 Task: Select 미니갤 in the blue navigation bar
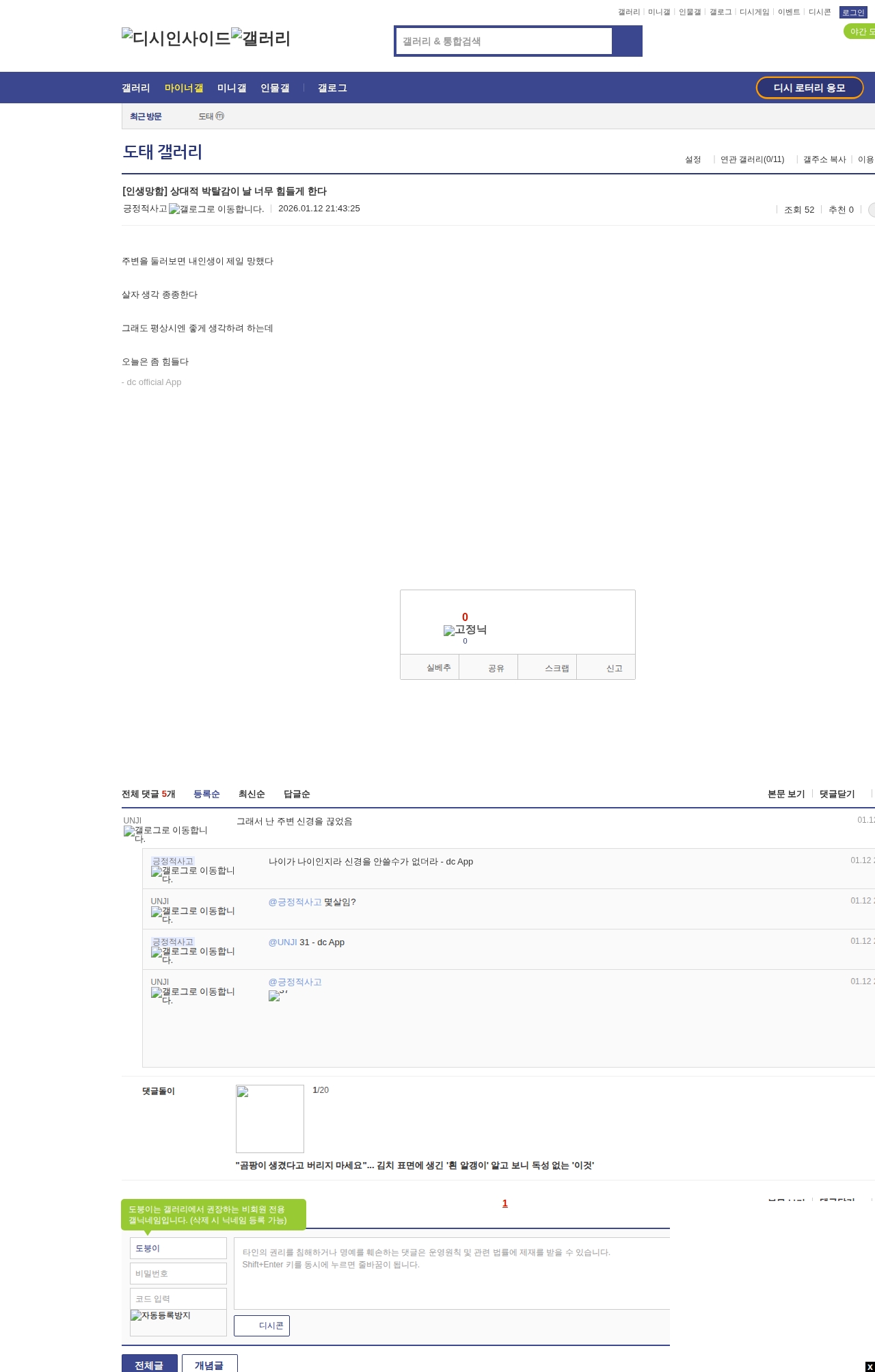pyautogui.click(x=232, y=88)
